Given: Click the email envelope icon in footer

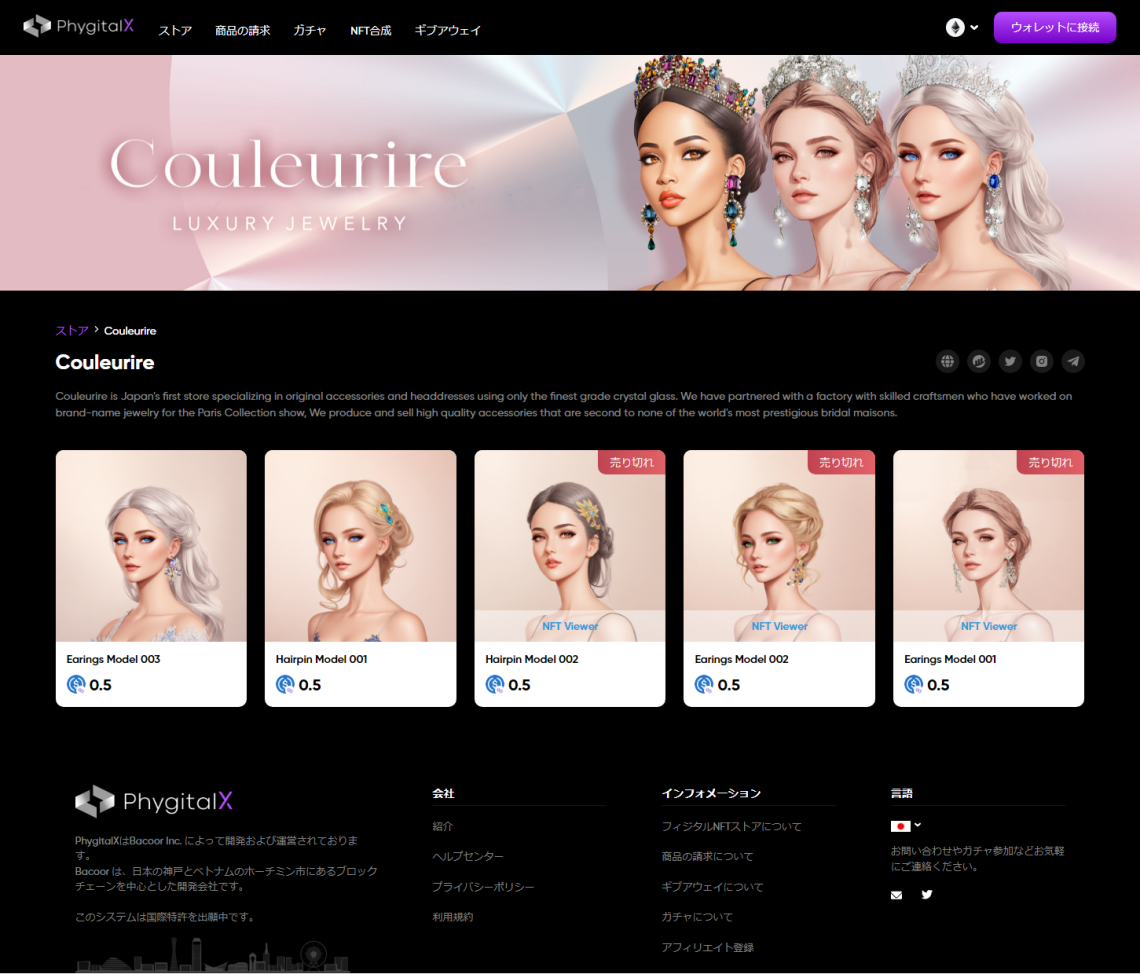Looking at the screenshot, I should coord(896,895).
